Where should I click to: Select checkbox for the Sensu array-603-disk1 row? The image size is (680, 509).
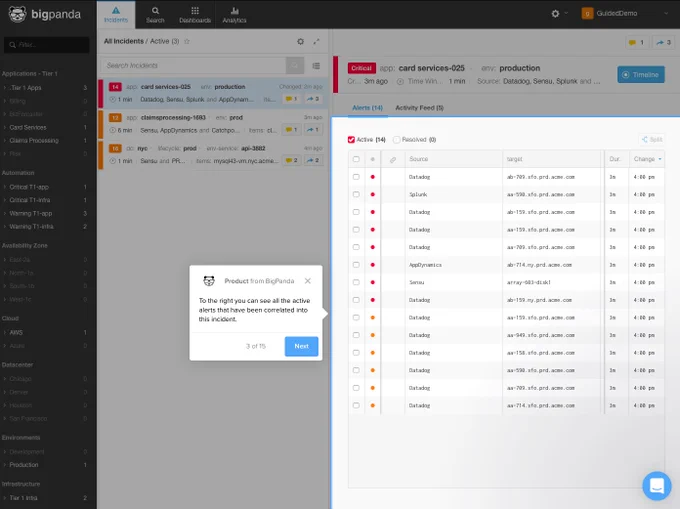click(x=356, y=282)
